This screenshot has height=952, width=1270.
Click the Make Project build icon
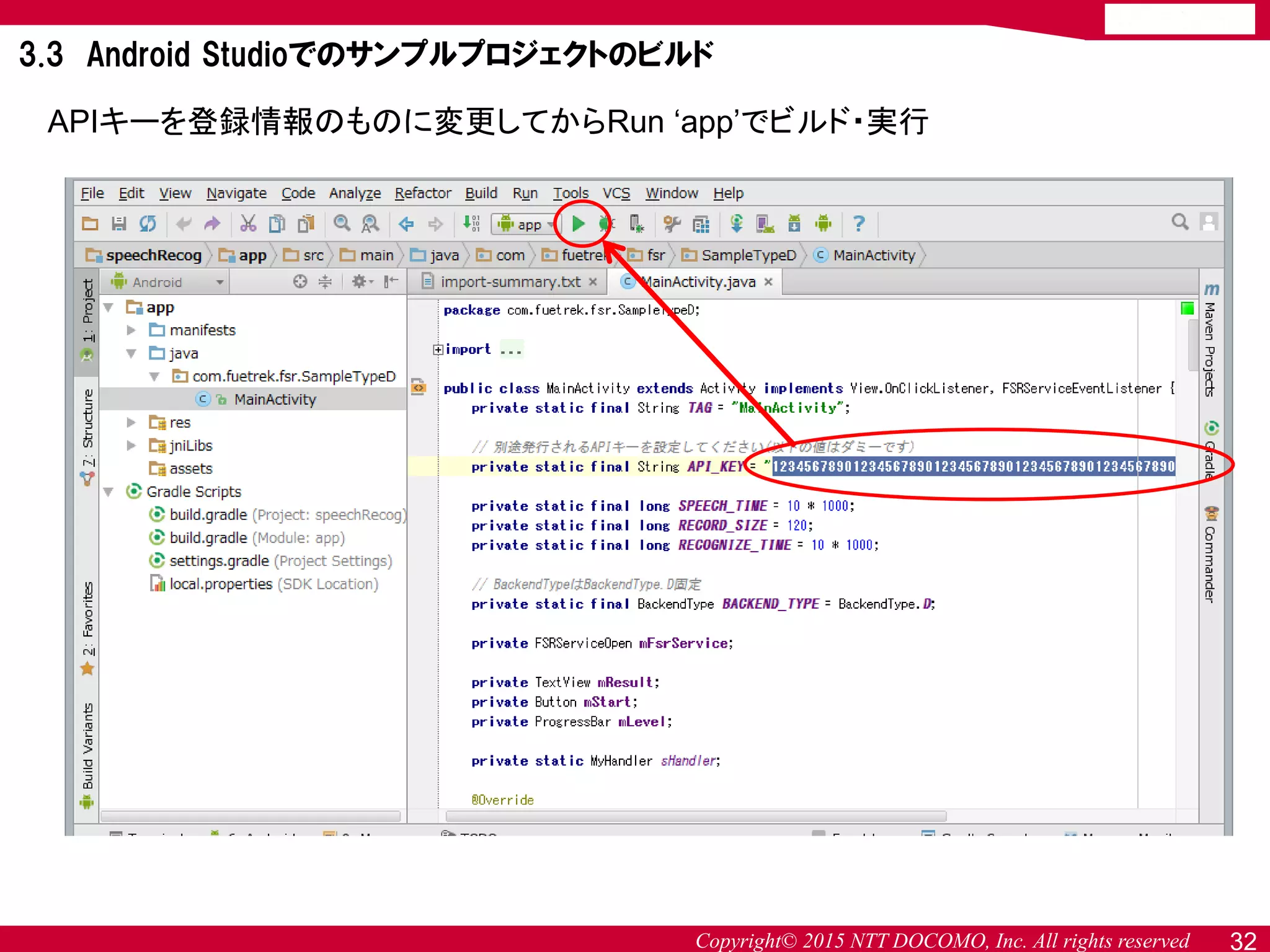[x=472, y=223]
